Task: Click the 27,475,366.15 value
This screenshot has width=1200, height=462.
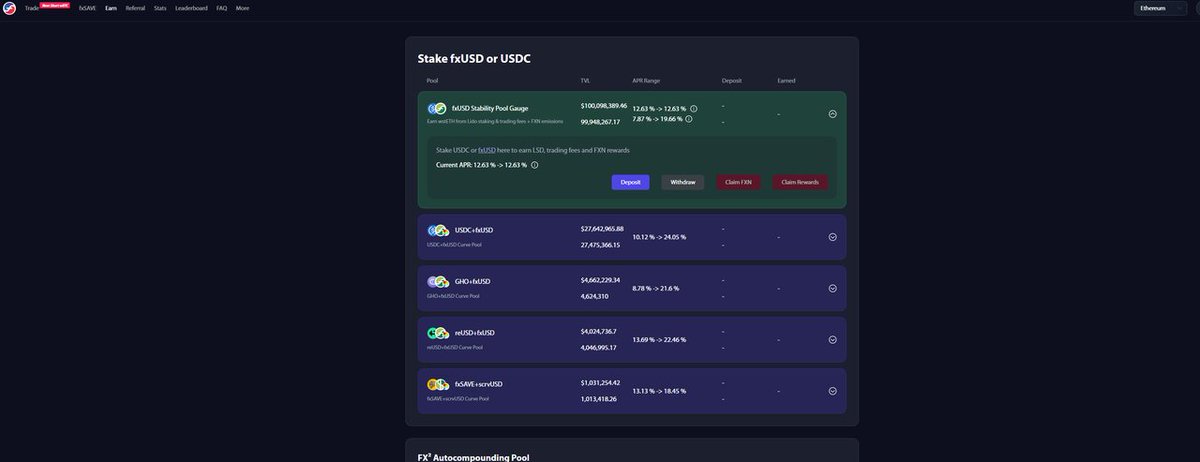Action: click(600, 244)
